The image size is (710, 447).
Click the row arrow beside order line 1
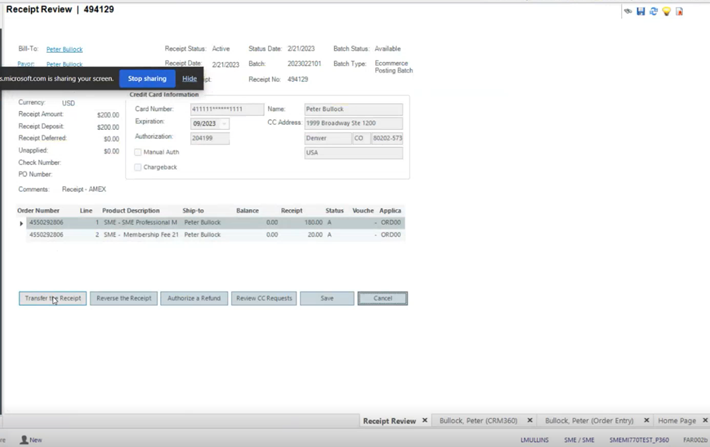[x=21, y=223]
